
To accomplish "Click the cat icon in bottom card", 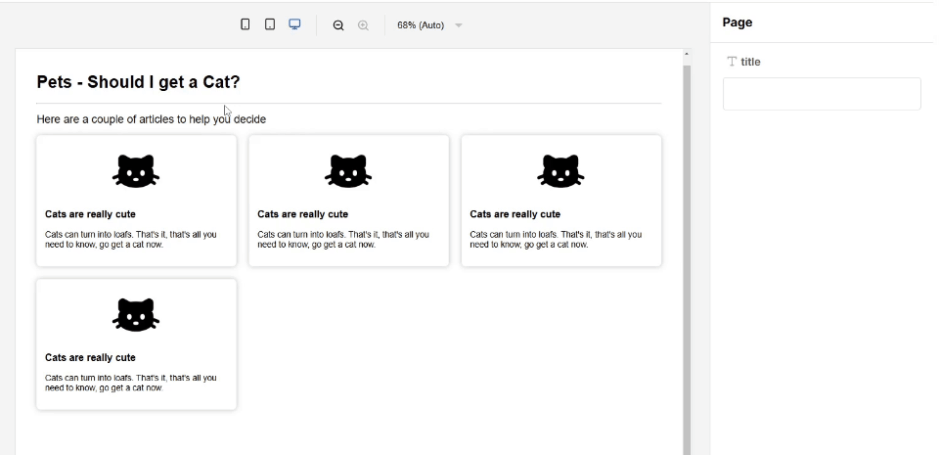I will 136,315.
